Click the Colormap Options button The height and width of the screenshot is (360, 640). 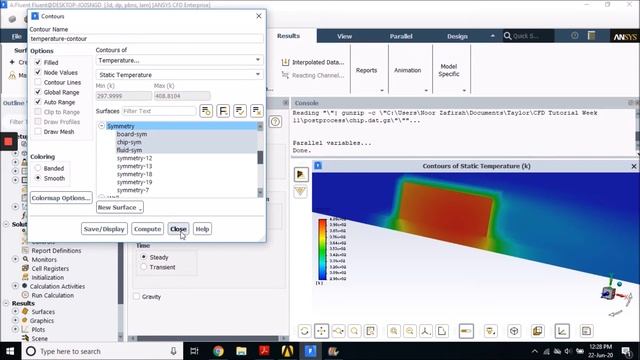tap(61, 198)
